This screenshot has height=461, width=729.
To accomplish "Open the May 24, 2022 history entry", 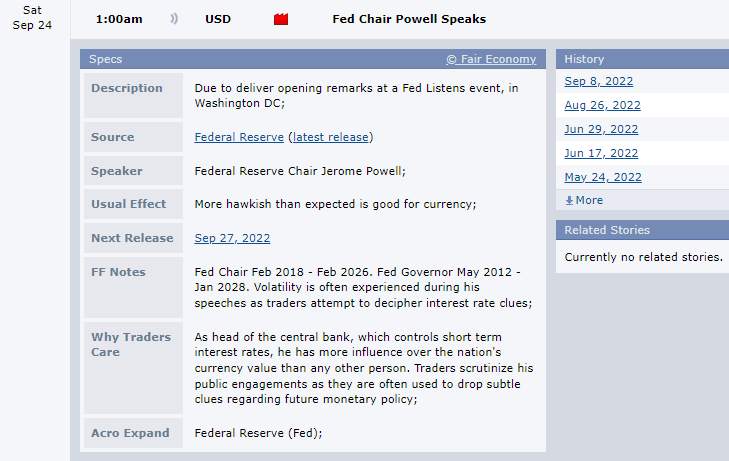I will coord(603,178).
